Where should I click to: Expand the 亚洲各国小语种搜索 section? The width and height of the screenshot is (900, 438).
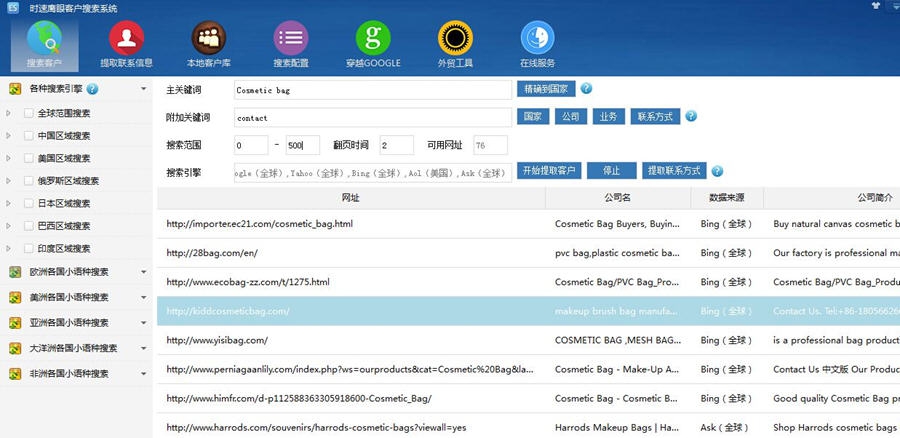(143, 323)
